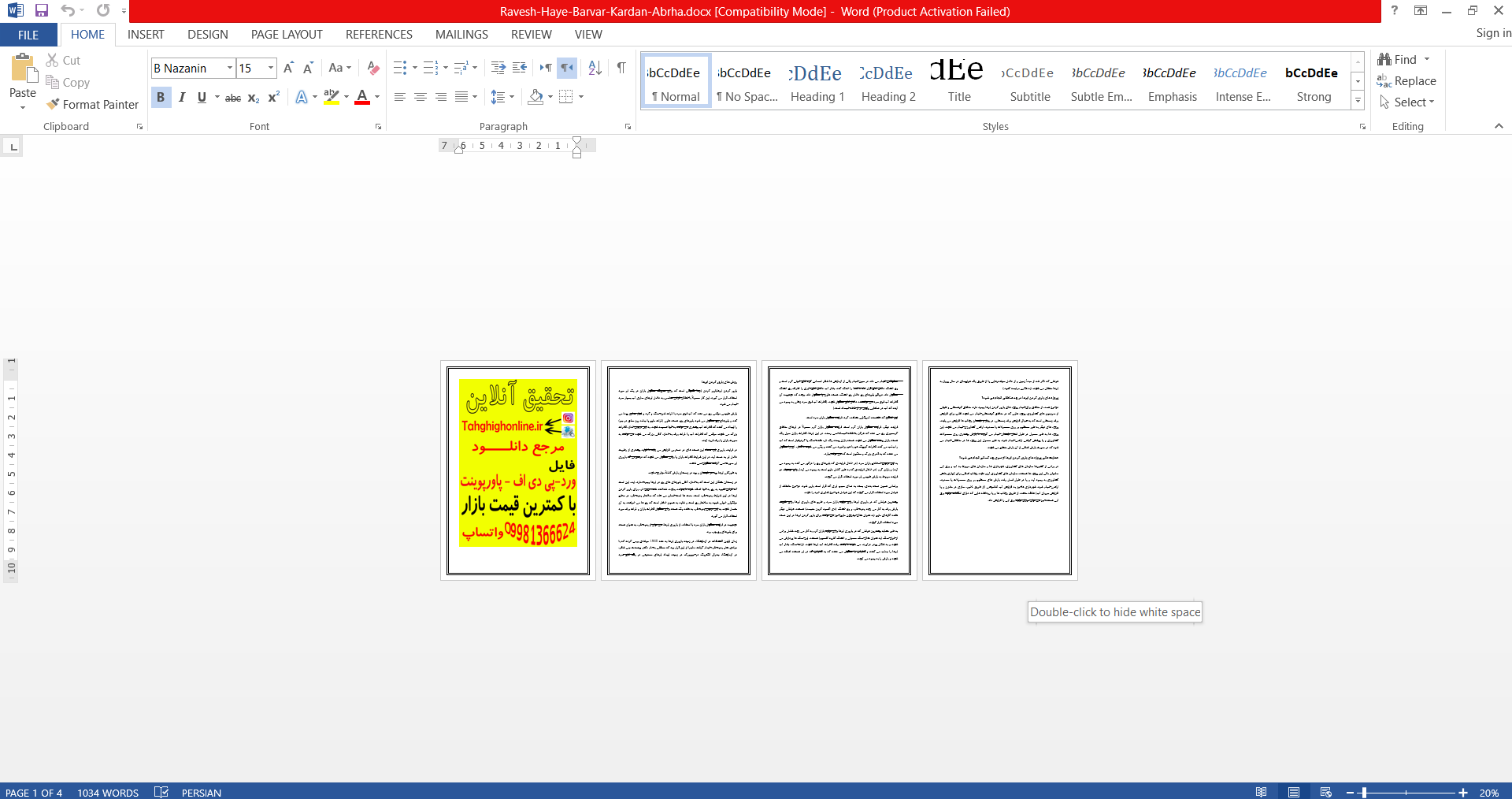Expand the numbering list dropdown
The width and height of the screenshot is (1512, 799).
[x=445, y=68]
